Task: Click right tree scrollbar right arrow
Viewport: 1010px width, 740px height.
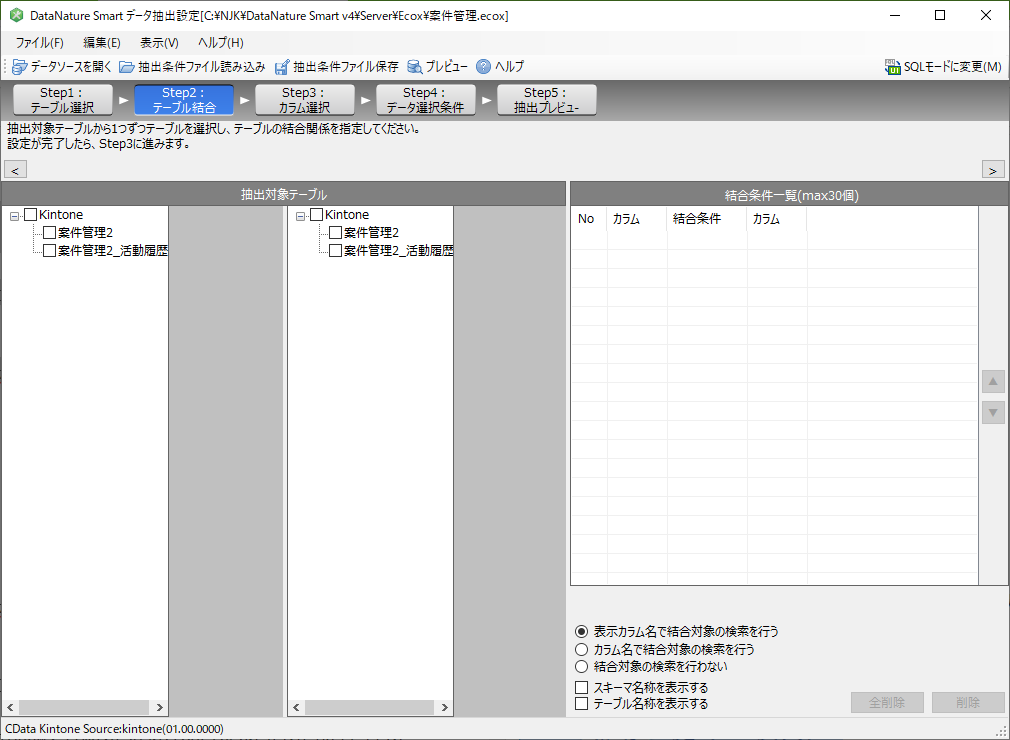Action: pos(444,707)
